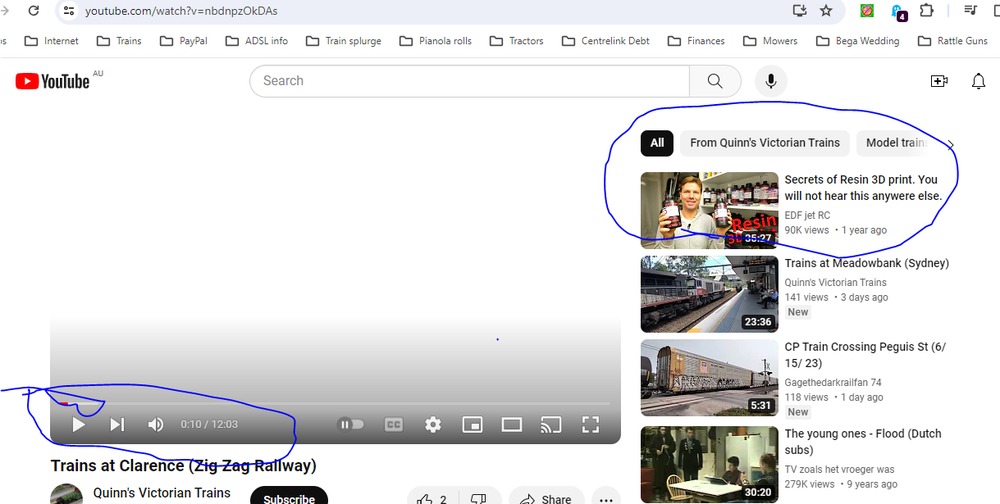Open the Mowers bookmarks folder
The height and width of the screenshot is (504, 1000).
pos(770,41)
